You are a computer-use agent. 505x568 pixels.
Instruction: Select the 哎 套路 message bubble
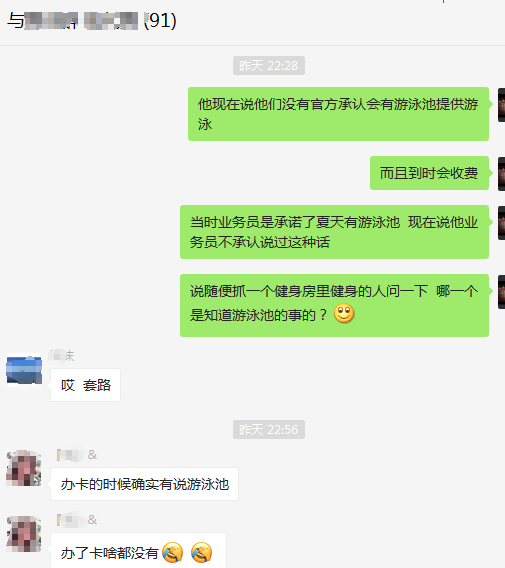(x=85, y=385)
